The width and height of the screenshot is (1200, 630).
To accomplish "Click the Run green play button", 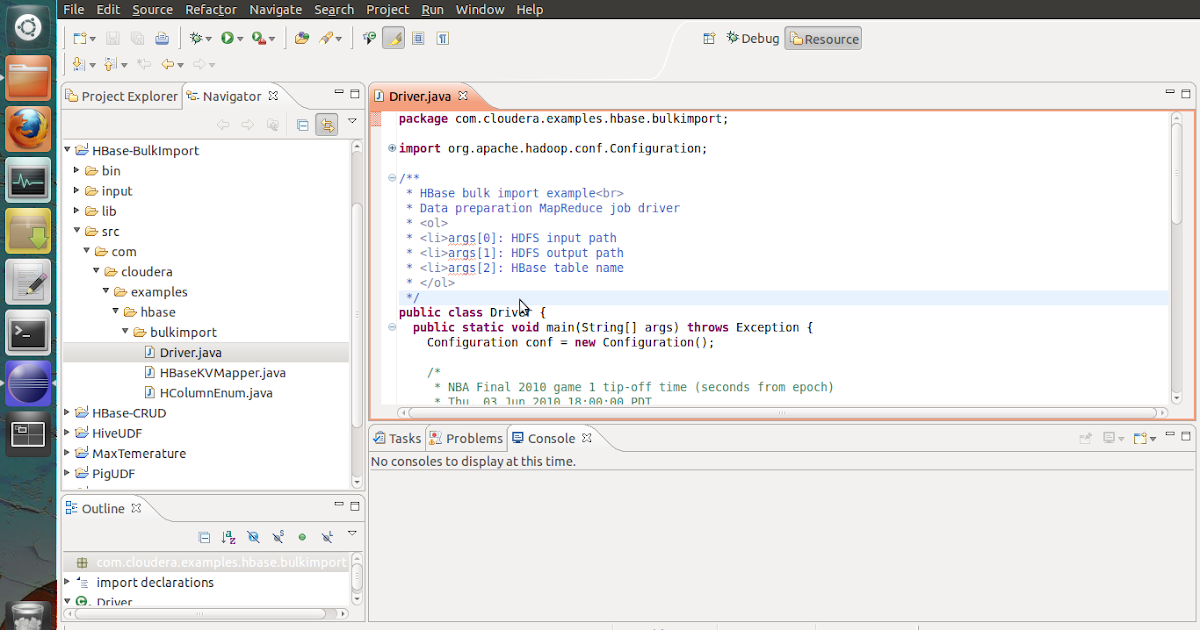I will coord(228,38).
